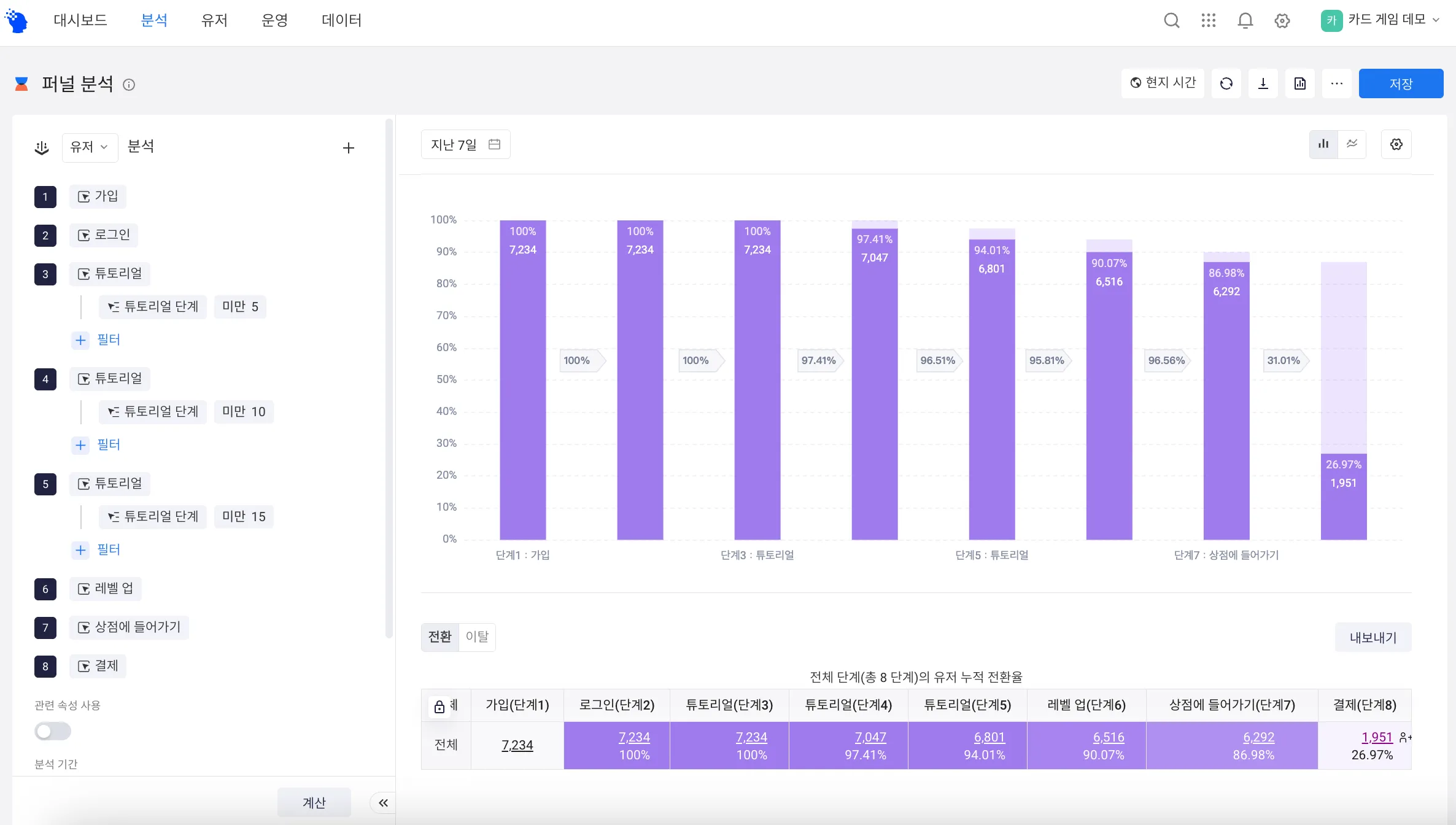Select the bar chart view toggle
Screen dimensions: 1456x825
pyautogui.click(x=1324, y=144)
